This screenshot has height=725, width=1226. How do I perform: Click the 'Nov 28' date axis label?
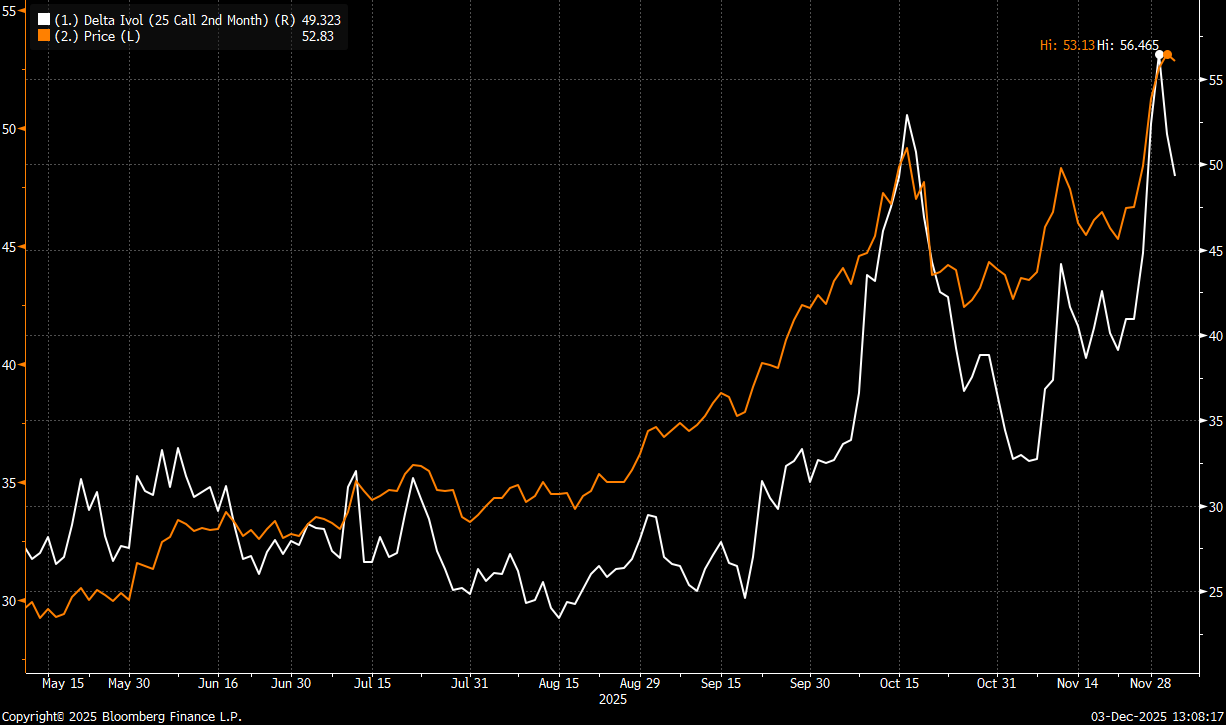(1152, 684)
